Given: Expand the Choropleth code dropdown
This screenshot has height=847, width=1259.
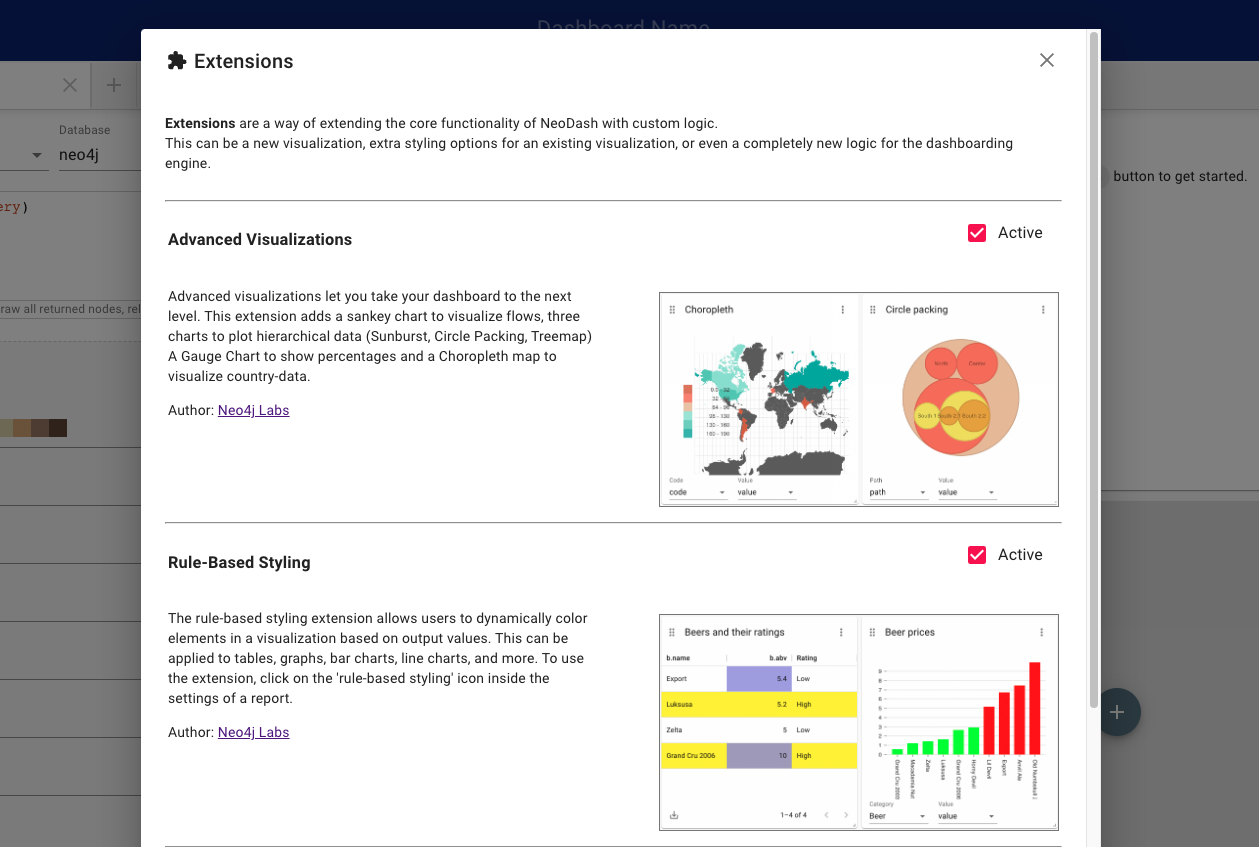Looking at the screenshot, I should tap(697, 492).
